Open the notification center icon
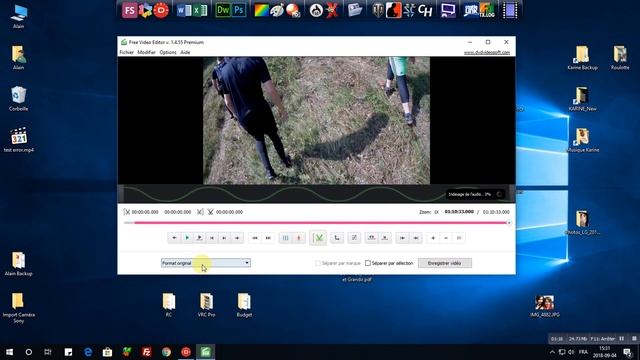Image resolution: width=640 pixels, height=360 pixels. tap(628, 352)
